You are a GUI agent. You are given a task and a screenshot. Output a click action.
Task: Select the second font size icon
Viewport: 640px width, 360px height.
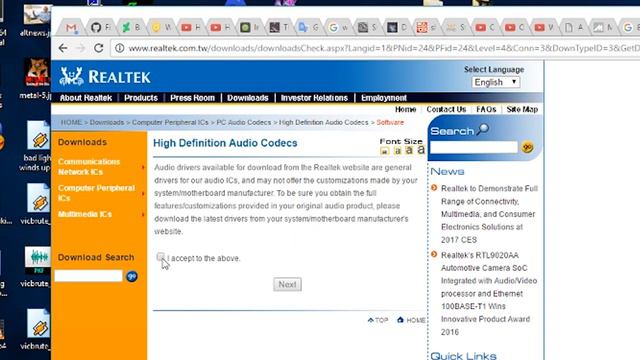pyautogui.click(x=397, y=151)
